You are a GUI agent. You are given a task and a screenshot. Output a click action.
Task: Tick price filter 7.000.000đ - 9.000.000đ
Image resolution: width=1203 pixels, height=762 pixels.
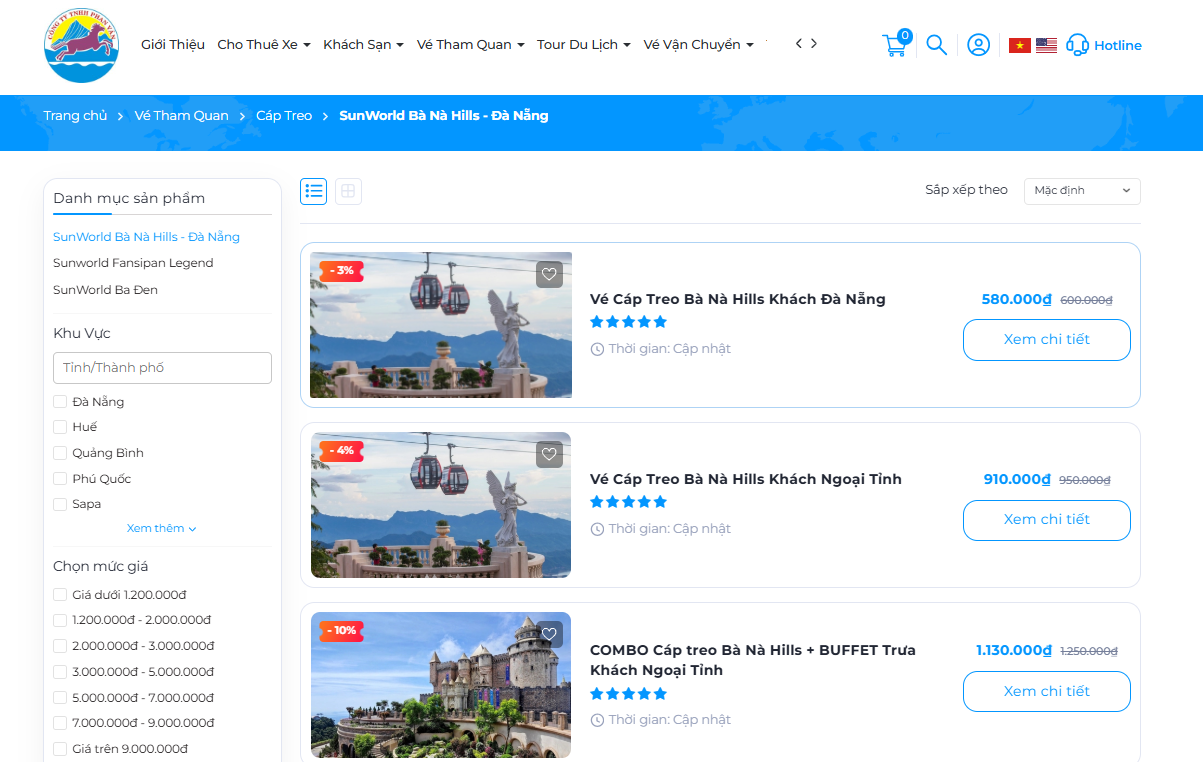coord(60,723)
